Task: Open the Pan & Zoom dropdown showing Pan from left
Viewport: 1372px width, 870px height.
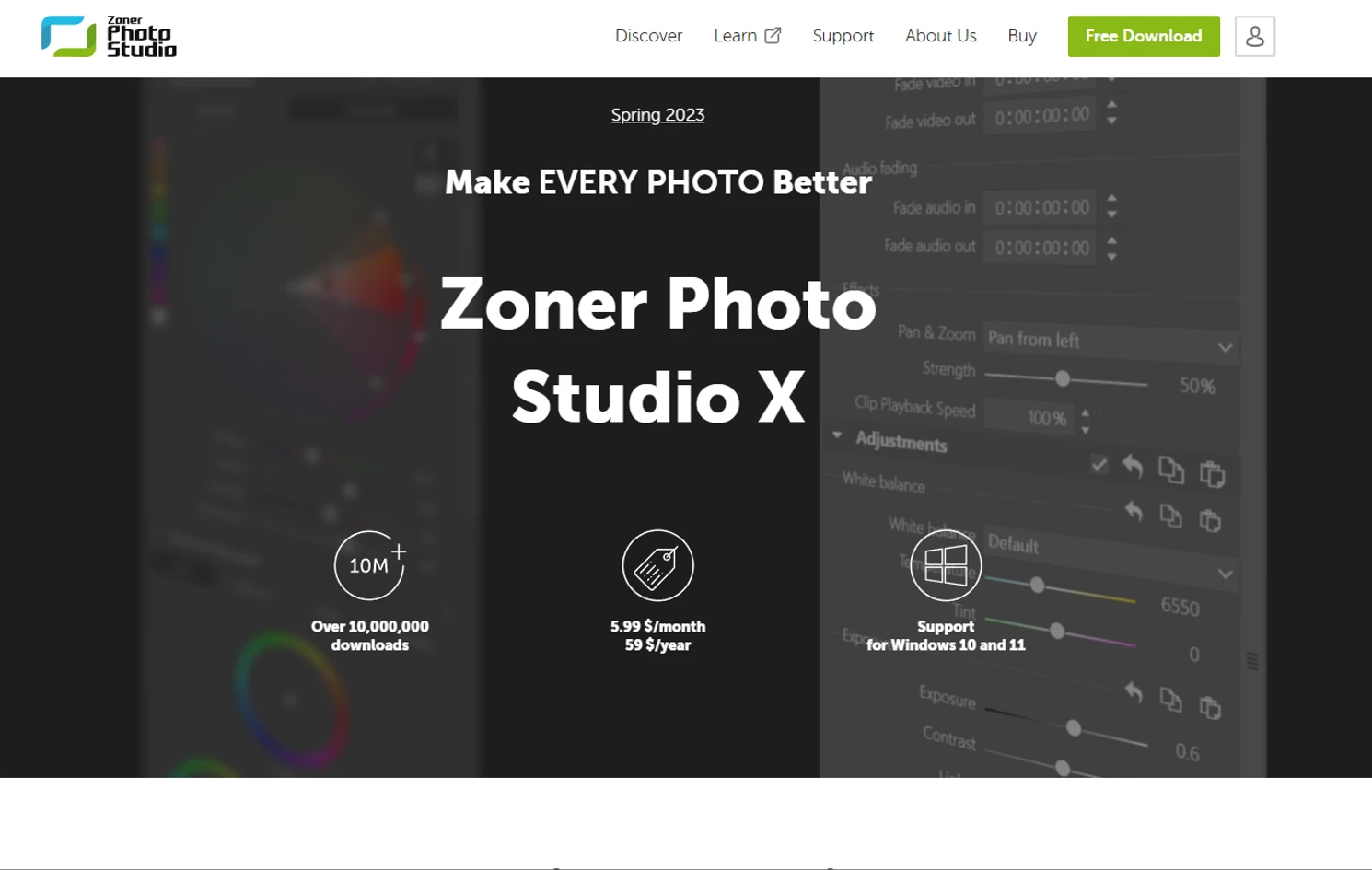Action: point(1110,342)
